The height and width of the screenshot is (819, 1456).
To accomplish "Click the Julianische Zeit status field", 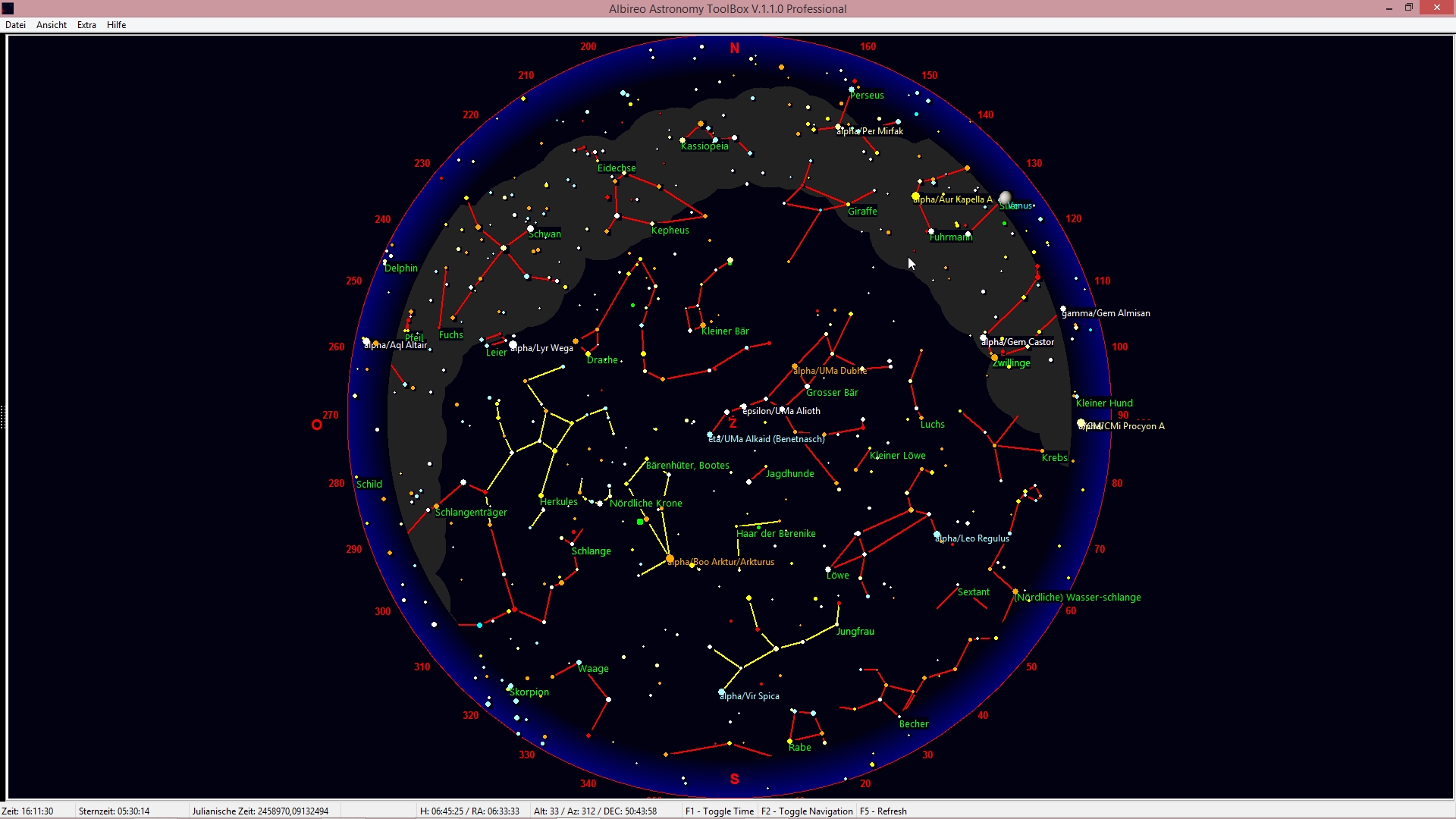I will (260, 811).
